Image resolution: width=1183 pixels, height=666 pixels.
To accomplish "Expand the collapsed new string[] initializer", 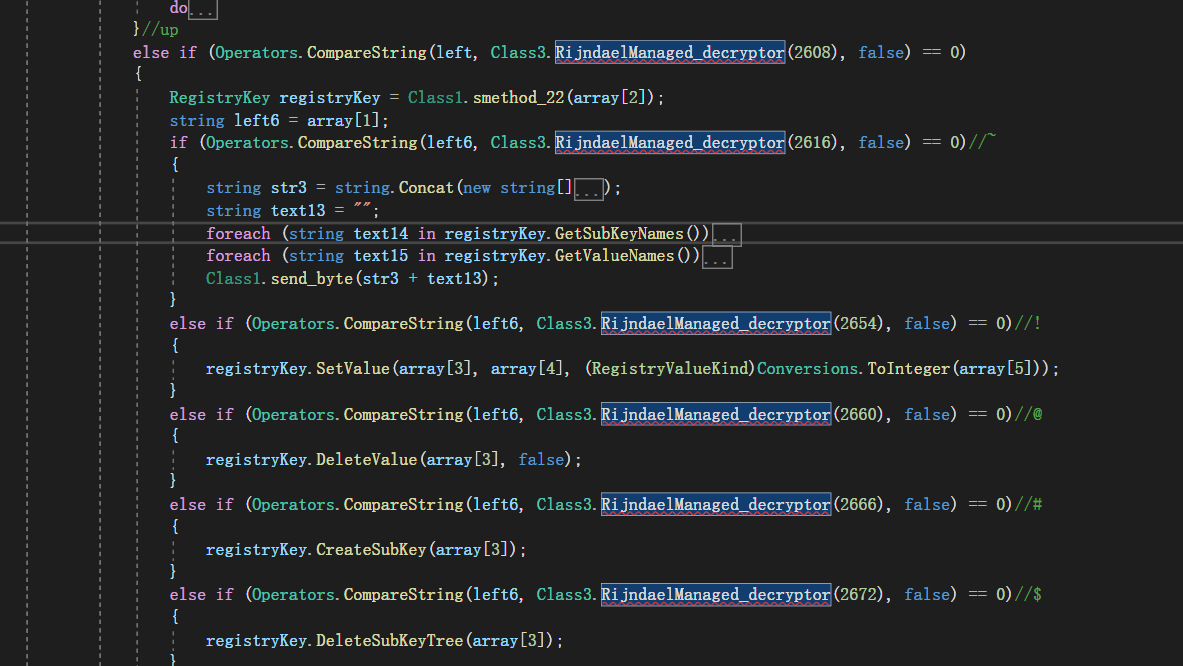I will (x=588, y=189).
